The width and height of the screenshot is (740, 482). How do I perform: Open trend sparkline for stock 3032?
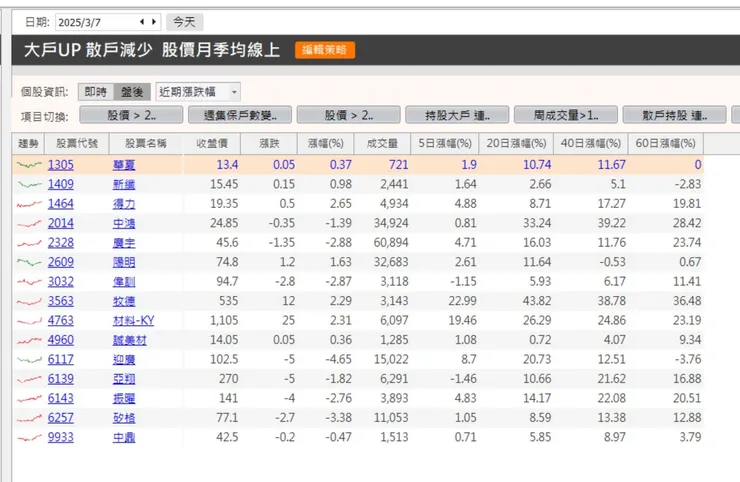29,282
